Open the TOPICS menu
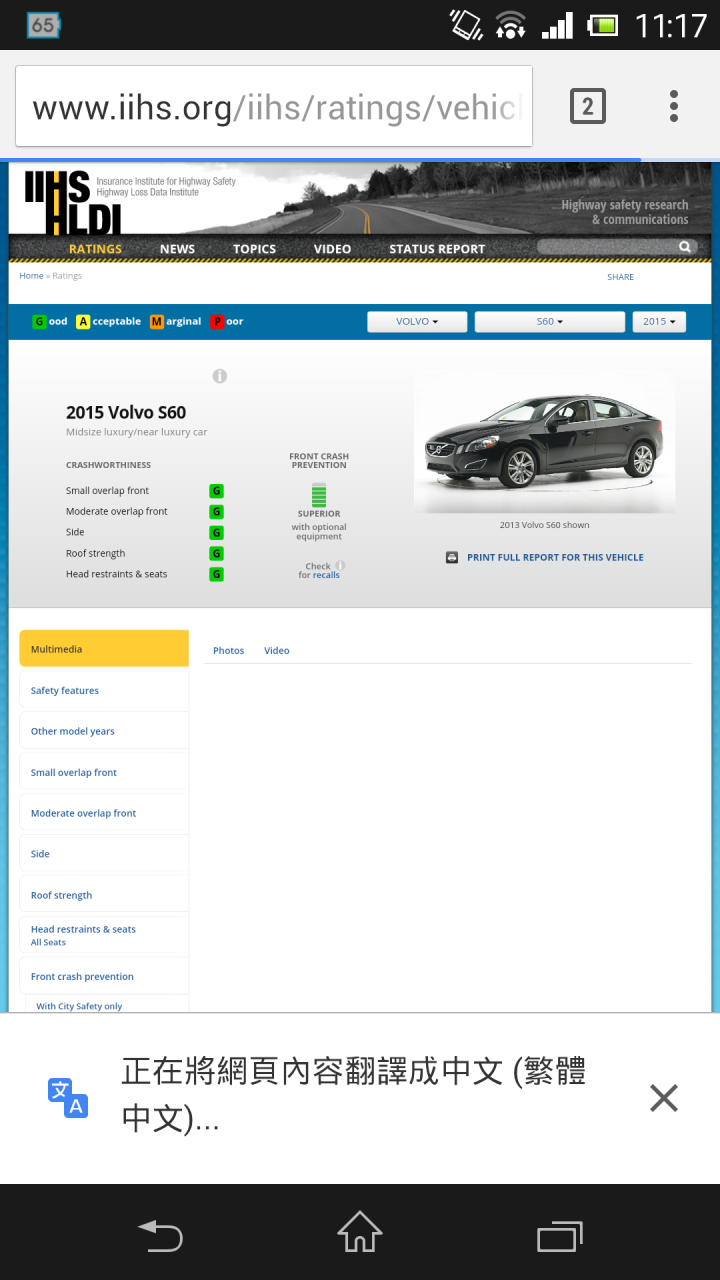 click(254, 249)
